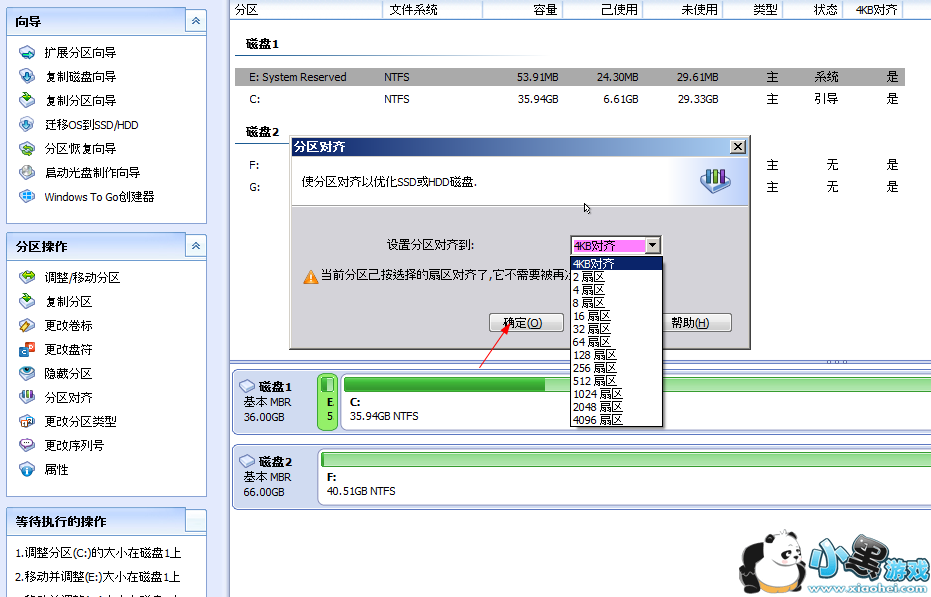Viewport: 931px width, 597px height.
Task: Click the warning triangle icon in dialog
Action: click(311, 277)
